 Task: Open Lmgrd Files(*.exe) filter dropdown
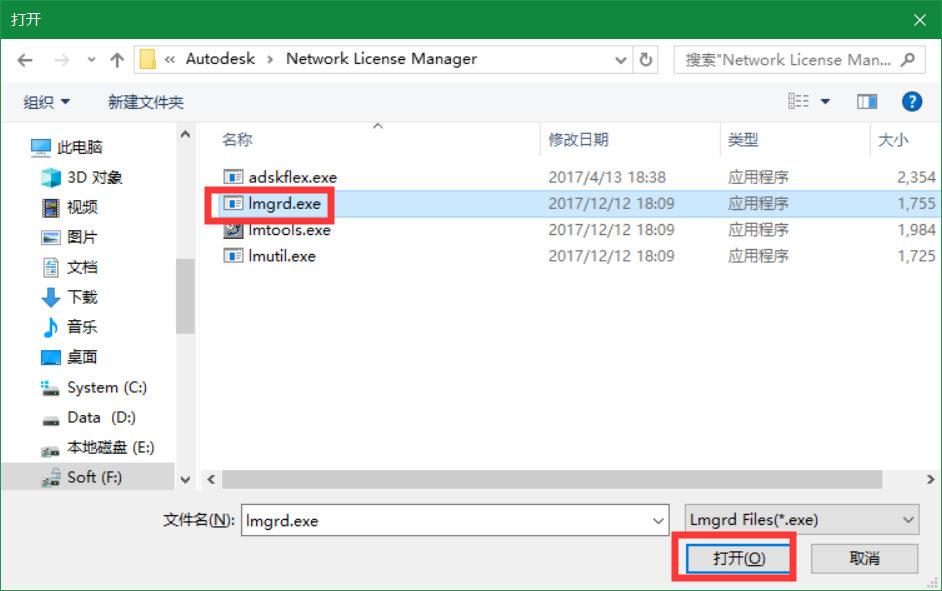tap(802, 520)
